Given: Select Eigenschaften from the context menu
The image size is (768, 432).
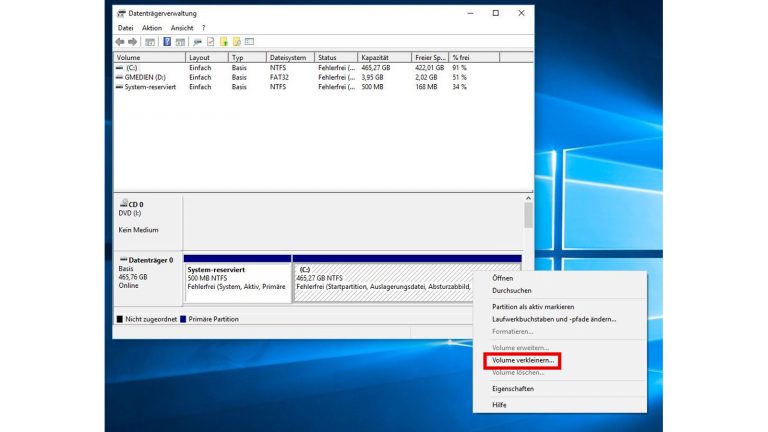Looking at the screenshot, I should [512, 388].
